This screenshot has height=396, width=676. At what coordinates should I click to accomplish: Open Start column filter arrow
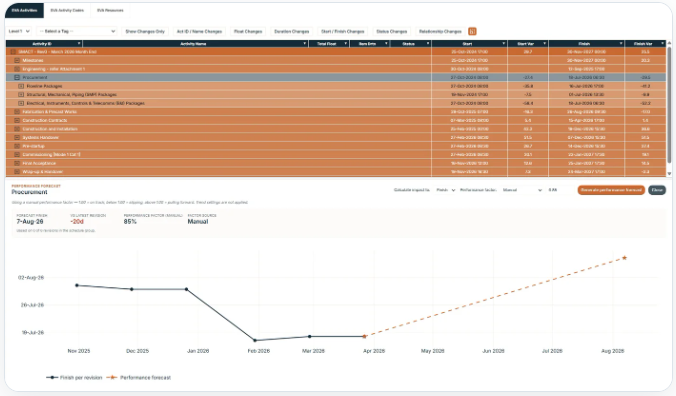[504, 44]
